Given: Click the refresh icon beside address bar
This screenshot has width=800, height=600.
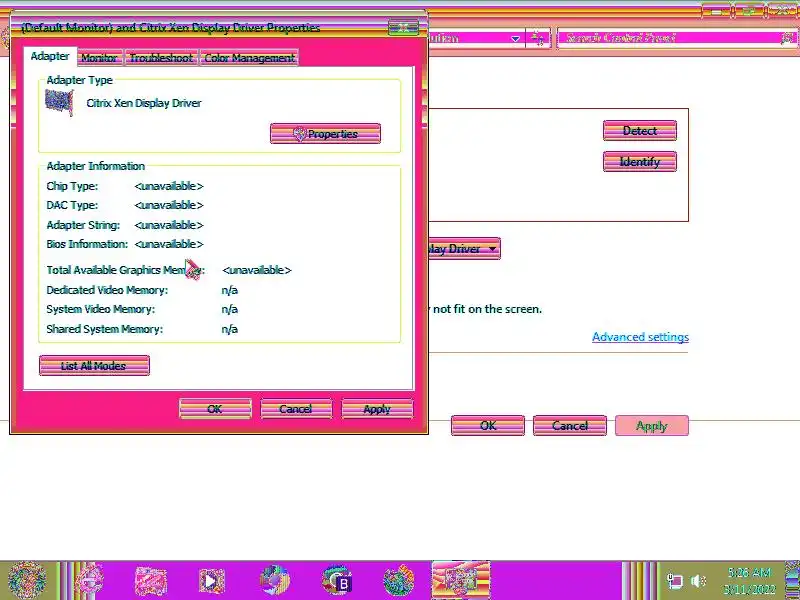Looking at the screenshot, I should point(538,38).
